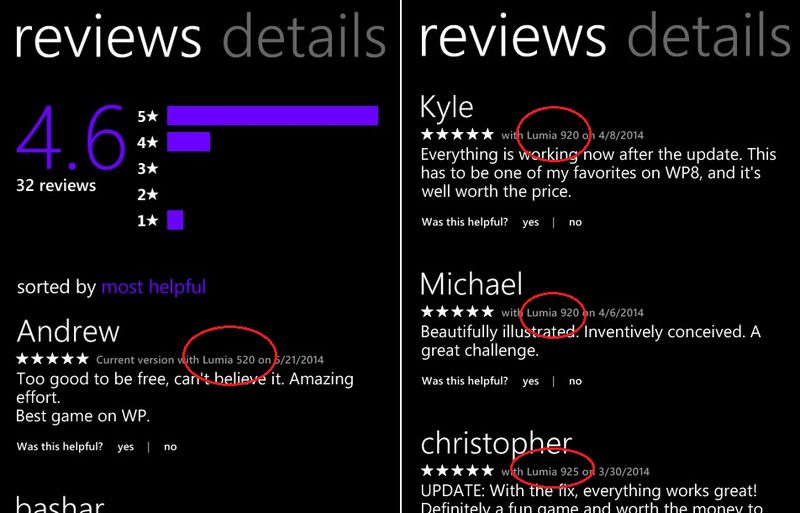Mark Andrew's review as helpful with yes
This screenshot has height=513, width=800.
pyautogui.click(x=126, y=447)
